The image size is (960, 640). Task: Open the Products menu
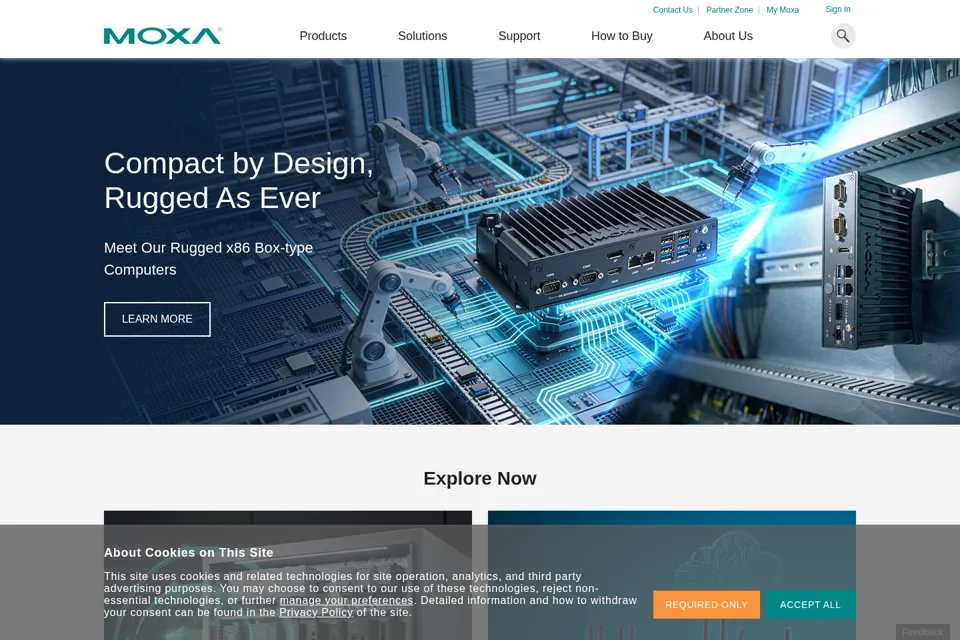[323, 36]
